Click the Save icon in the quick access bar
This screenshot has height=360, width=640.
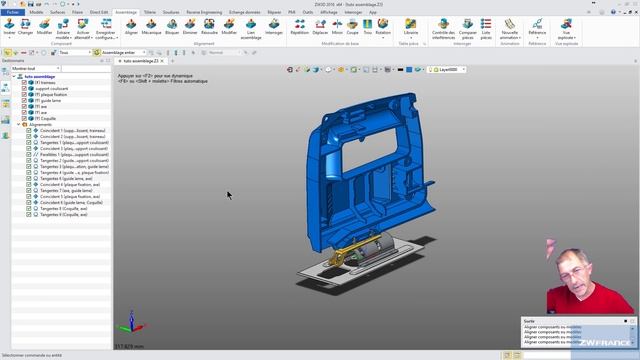[x=31, y=4]
